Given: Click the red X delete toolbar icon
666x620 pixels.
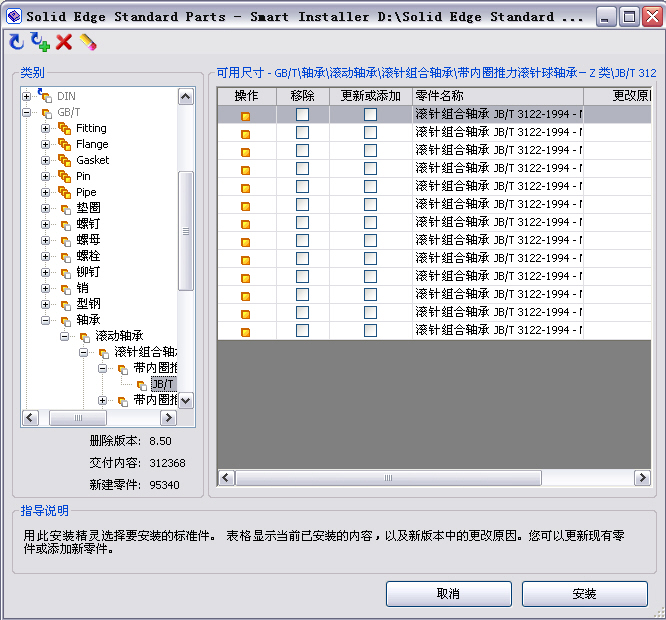Looking at the screenshot, I should [64, 42].
